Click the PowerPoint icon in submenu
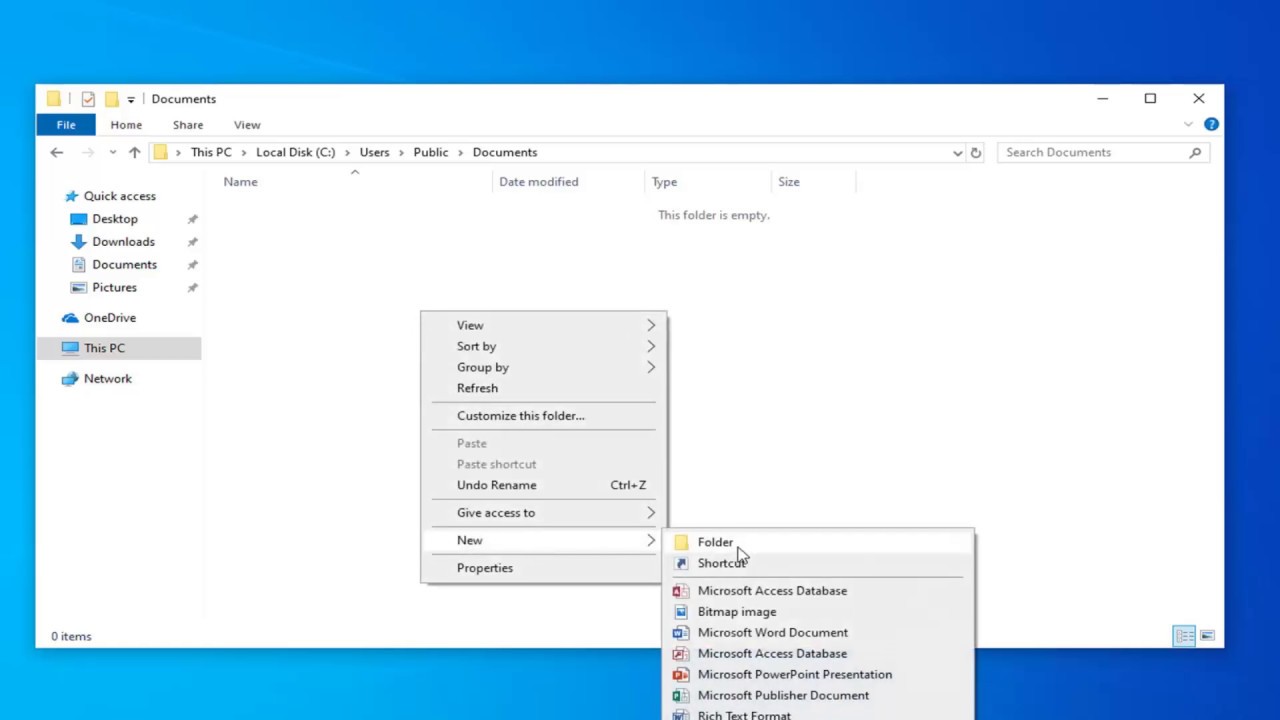 click(x=681, y=675)
